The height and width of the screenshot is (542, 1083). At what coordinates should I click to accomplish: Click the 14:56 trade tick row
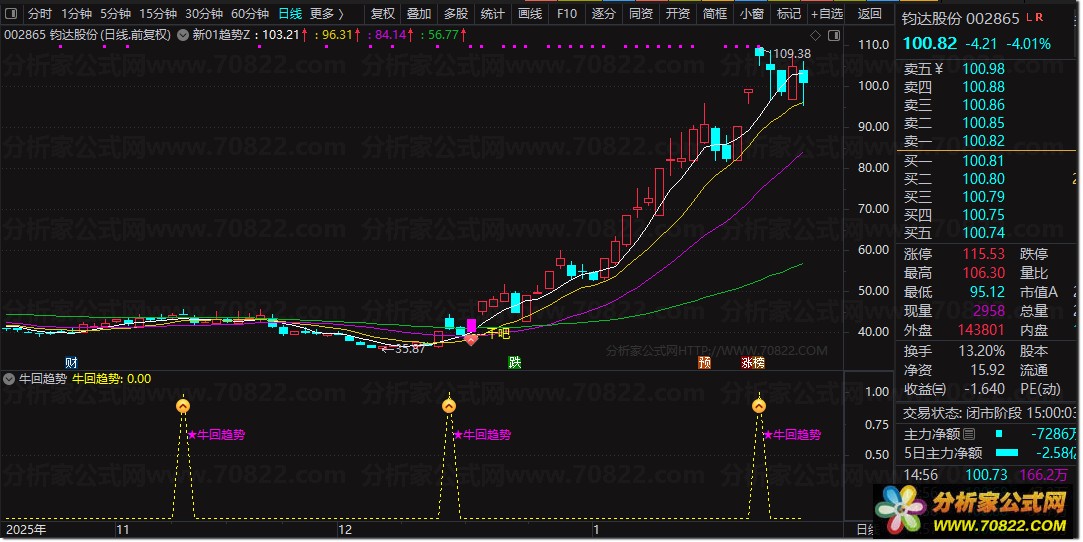tap(988, 475)
